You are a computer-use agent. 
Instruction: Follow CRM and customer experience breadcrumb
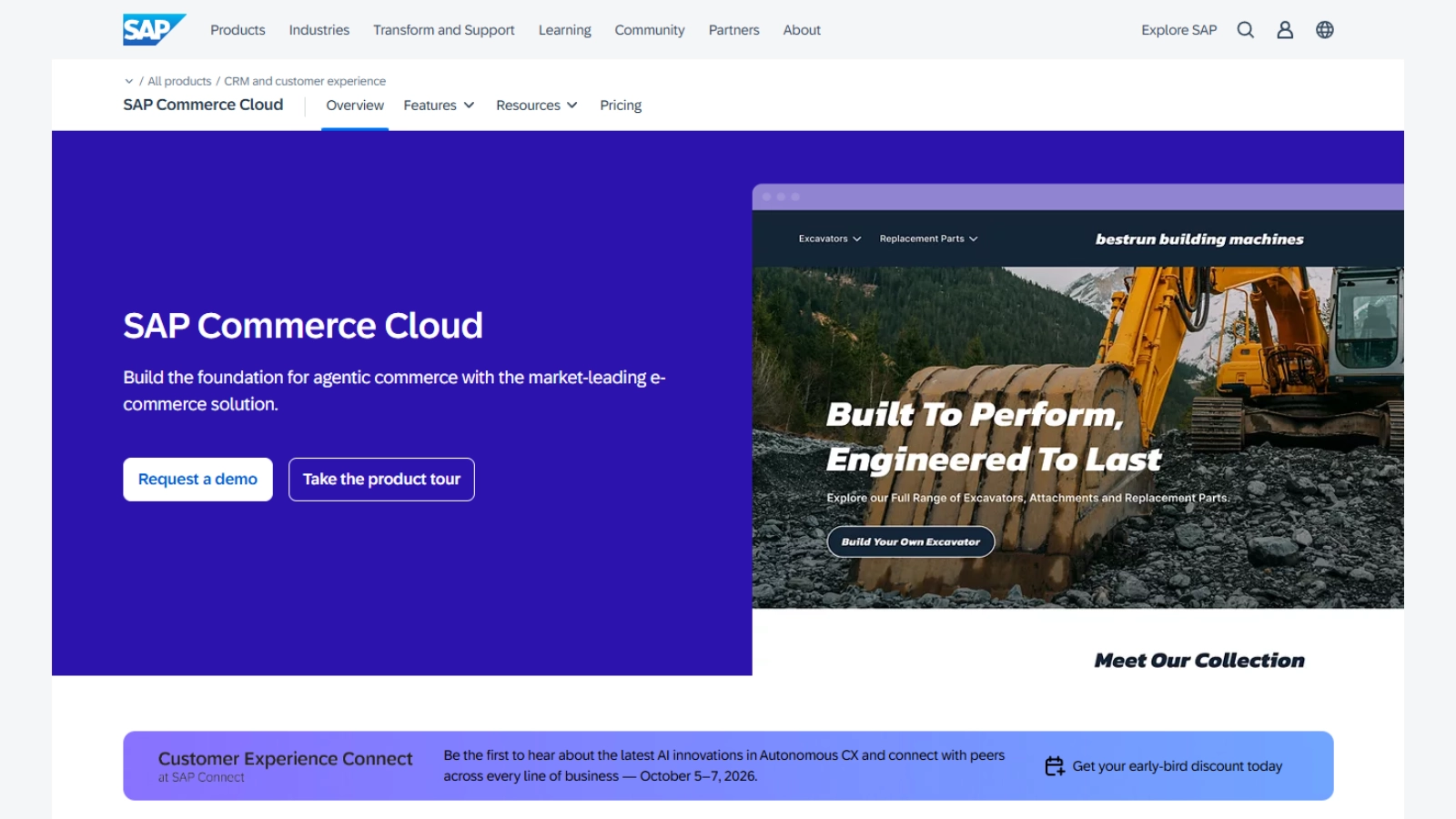point(305,81)
